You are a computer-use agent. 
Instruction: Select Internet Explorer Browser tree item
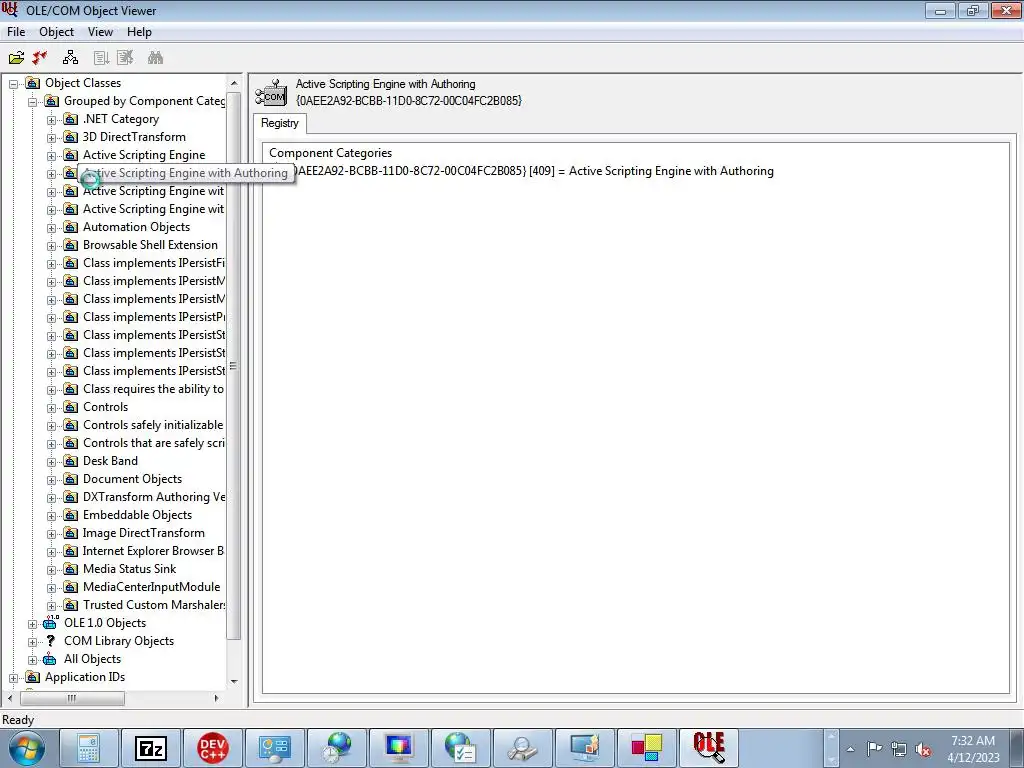pos(153,551)
